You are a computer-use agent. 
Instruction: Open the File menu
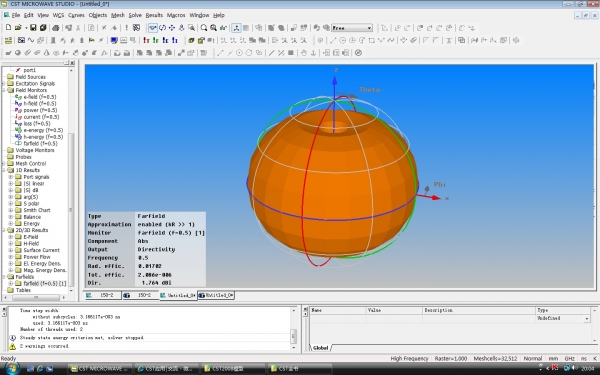pyautogui.click(x=15, y=15)
